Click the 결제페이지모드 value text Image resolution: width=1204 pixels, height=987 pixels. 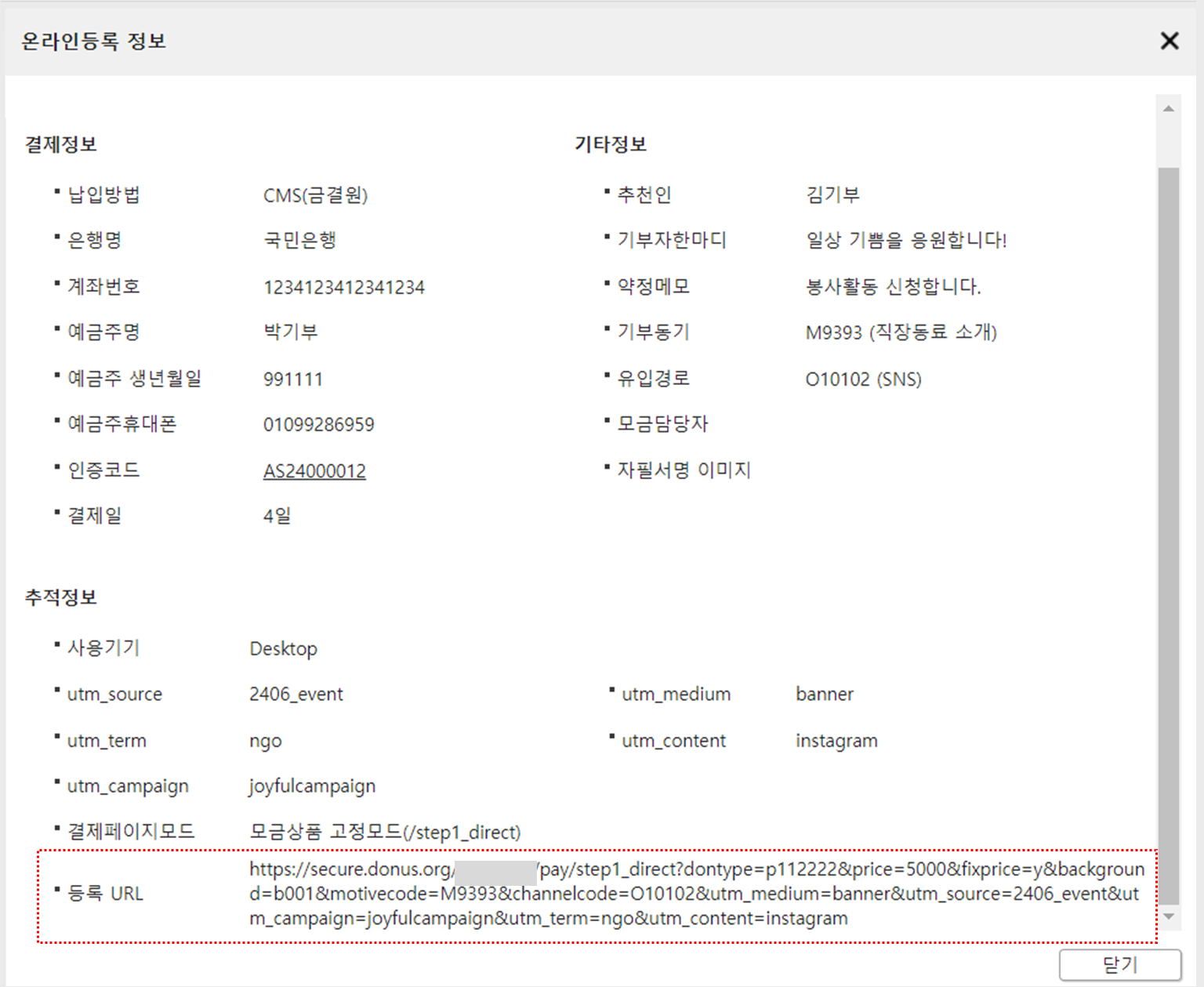[x=384, y=832]
